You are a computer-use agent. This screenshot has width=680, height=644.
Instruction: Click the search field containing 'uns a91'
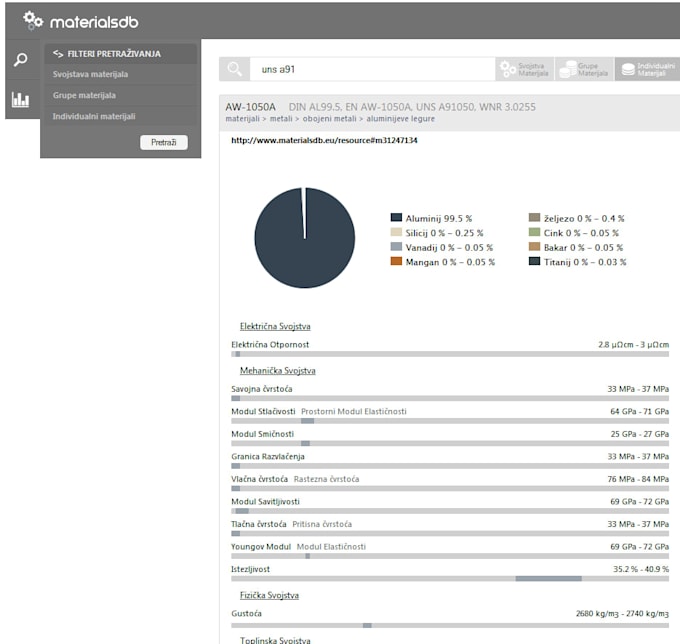tap(372, 69)
